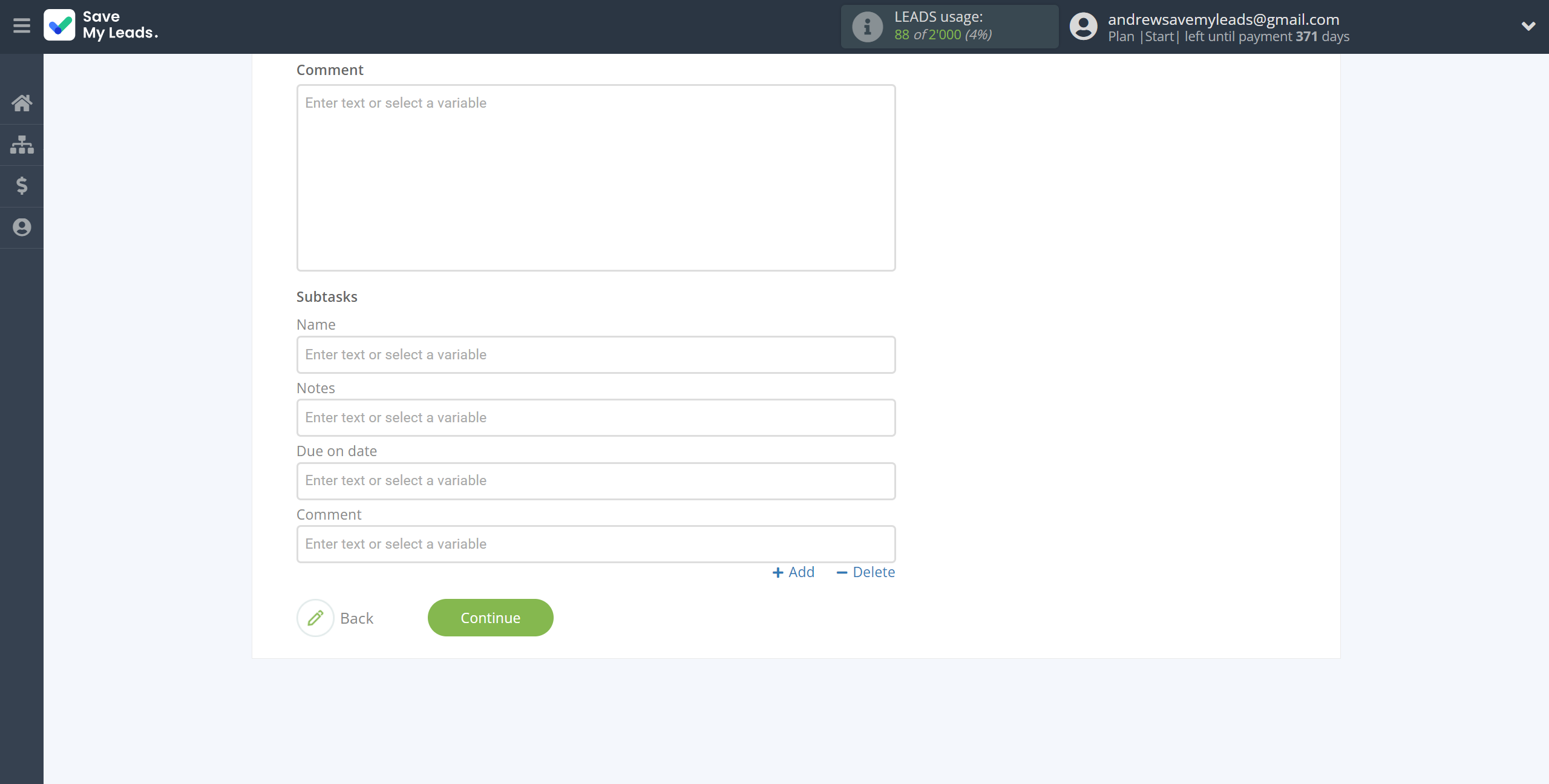This screenshot has width=1549, height=784.
Task: Click the Back pencil icon
Action: [315, 618]
